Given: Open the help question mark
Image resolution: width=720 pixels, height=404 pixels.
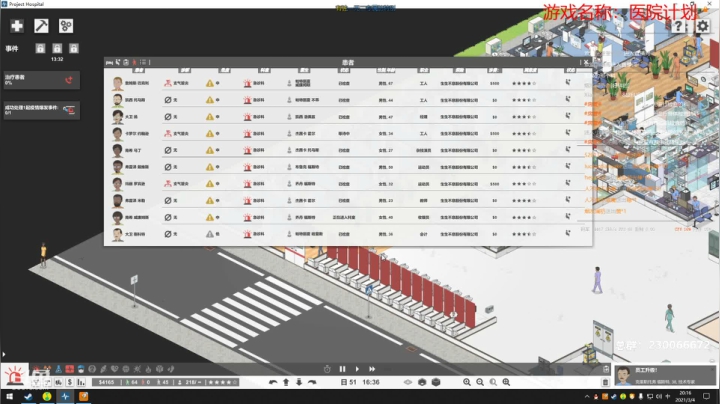Looking at the screenshot, I should pos(678,26).
